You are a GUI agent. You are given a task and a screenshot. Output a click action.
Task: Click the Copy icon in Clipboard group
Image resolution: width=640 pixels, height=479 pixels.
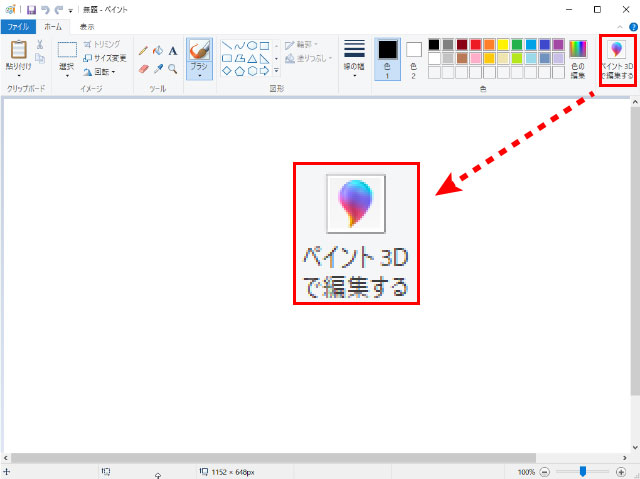point(40,58)
